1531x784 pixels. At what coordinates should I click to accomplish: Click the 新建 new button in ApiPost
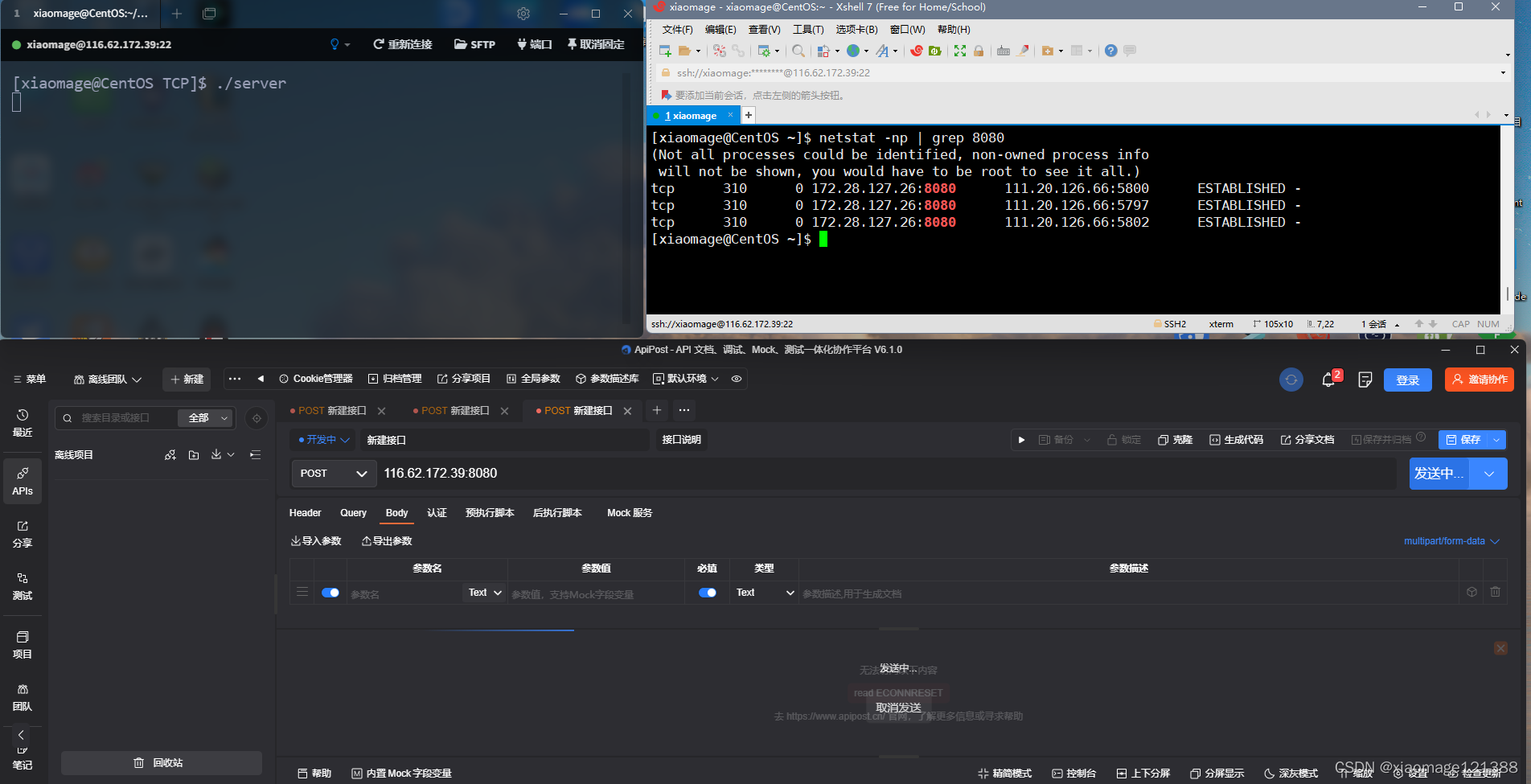pyautogui.click(x=187, y=380)
